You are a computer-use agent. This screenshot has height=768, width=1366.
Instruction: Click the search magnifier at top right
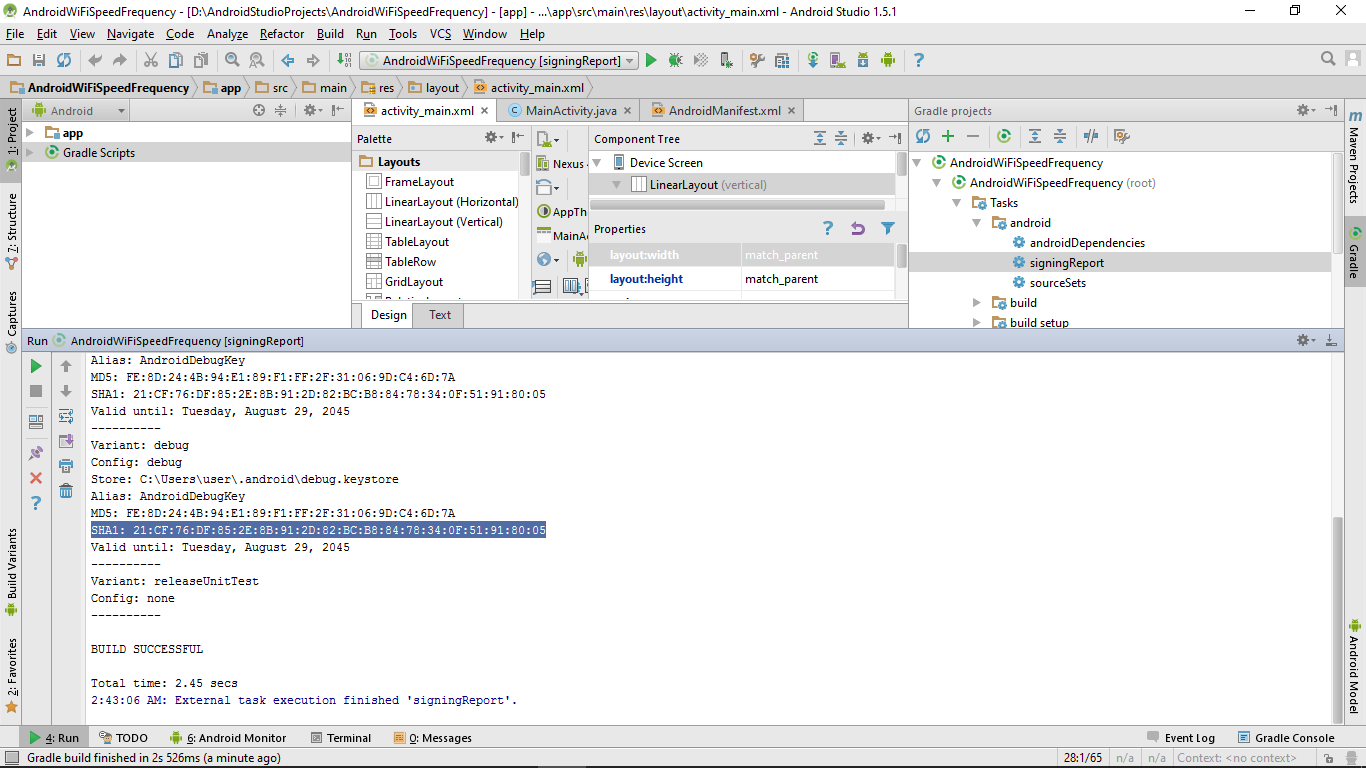1328,59
